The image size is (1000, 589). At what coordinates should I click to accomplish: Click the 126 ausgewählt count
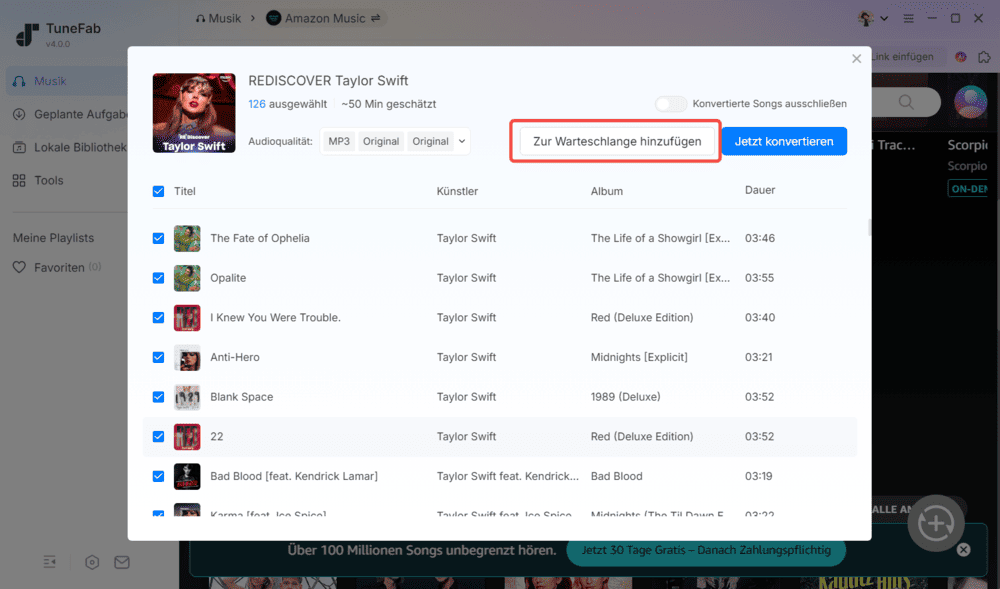pyautogui.click(x=288, y=104)
